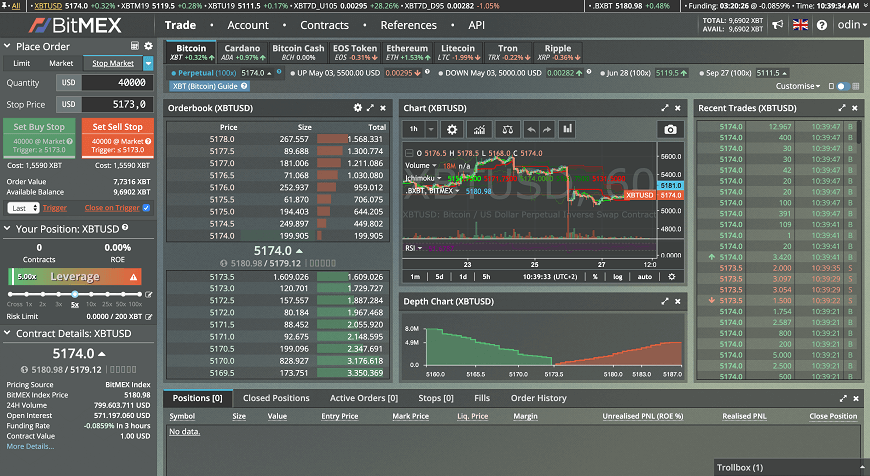Open announcements megaphone icon
The width and height of the screenshot is (870, 476).
pyautogui.click(x=777, y=25)
